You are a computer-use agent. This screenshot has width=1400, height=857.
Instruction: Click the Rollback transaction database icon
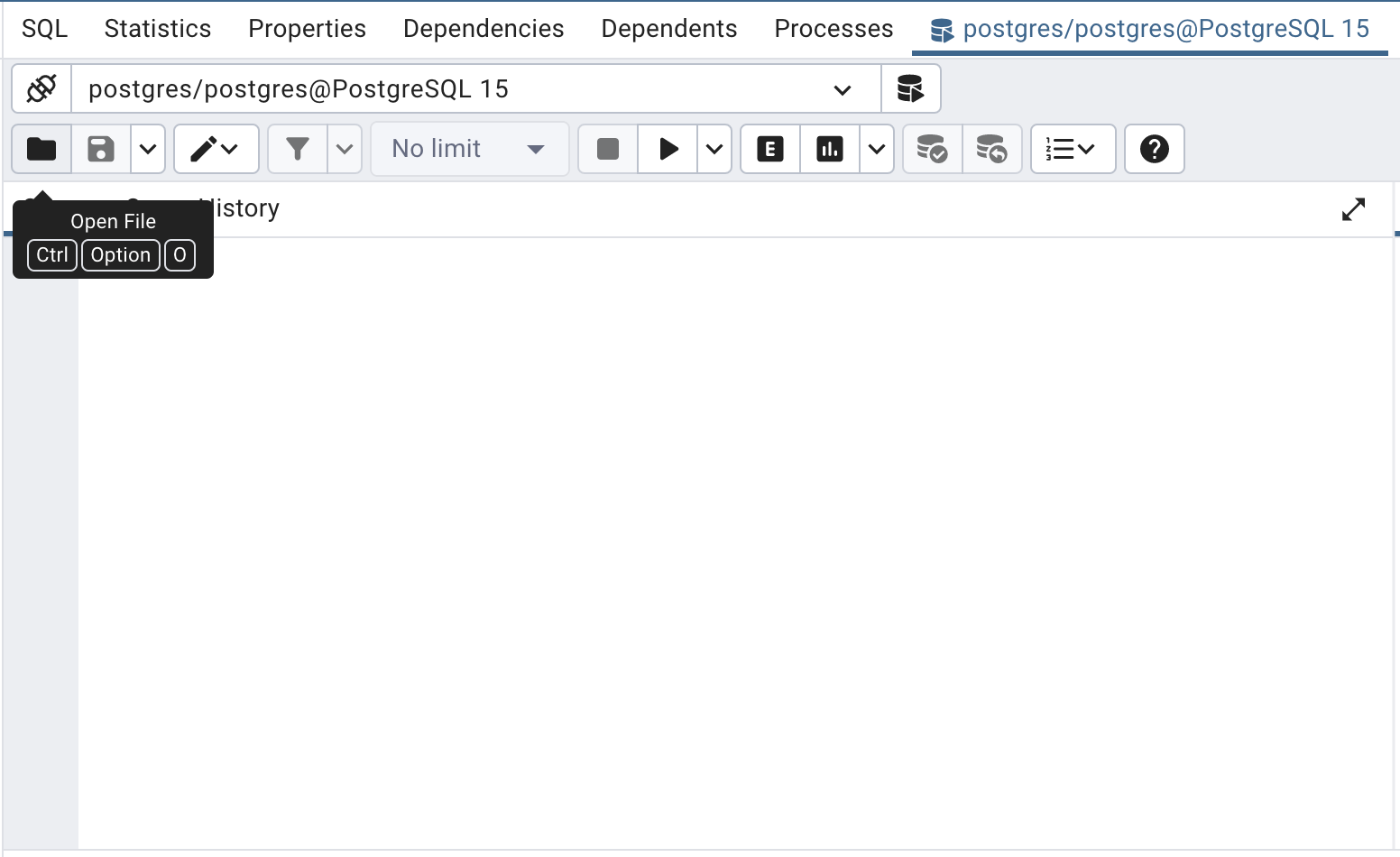[x=991, y=149]
